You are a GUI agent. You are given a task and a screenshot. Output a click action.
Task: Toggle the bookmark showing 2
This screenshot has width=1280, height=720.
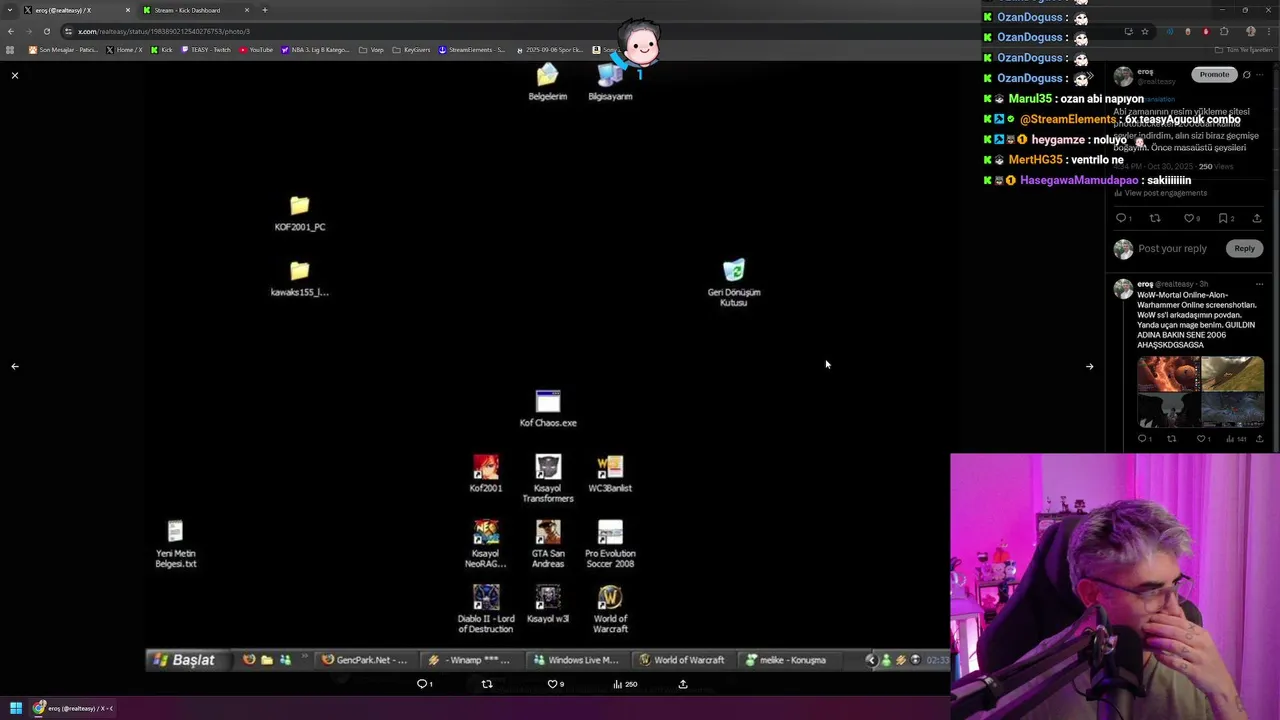pos(1226,218)
